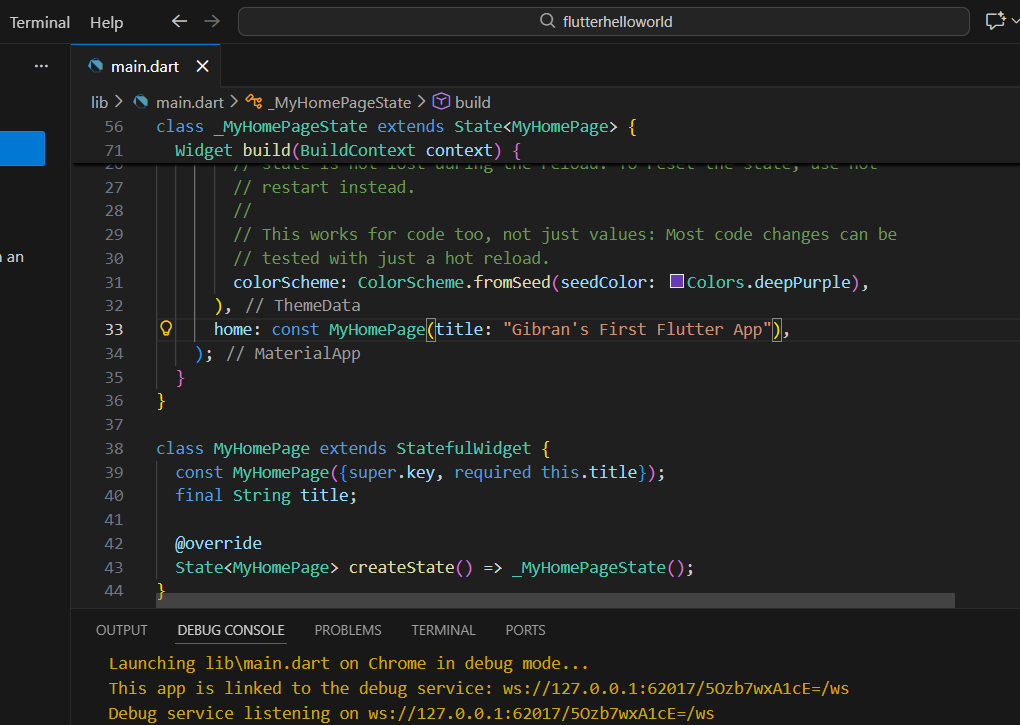Image resolution: width=1020 pixels, height=725 pixels.
Task: Switch to the PROBLEMS panel tab
Action: [x=348, y=630]
